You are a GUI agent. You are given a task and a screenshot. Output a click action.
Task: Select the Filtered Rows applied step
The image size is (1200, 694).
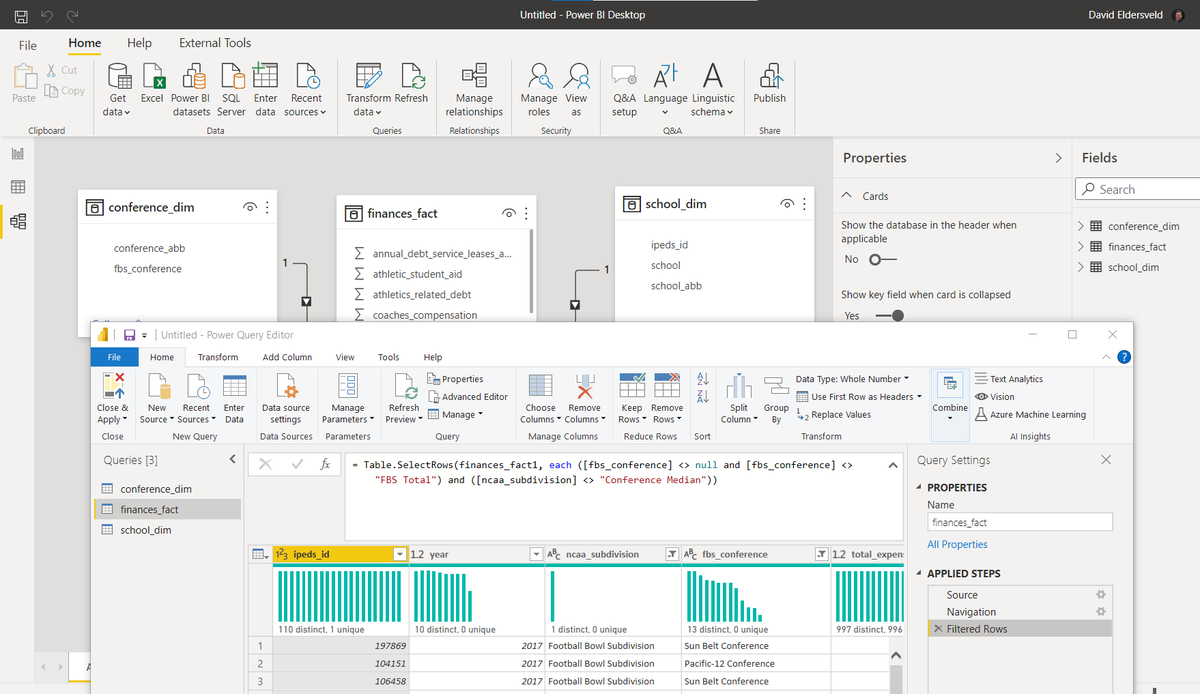coord(1020,629)
